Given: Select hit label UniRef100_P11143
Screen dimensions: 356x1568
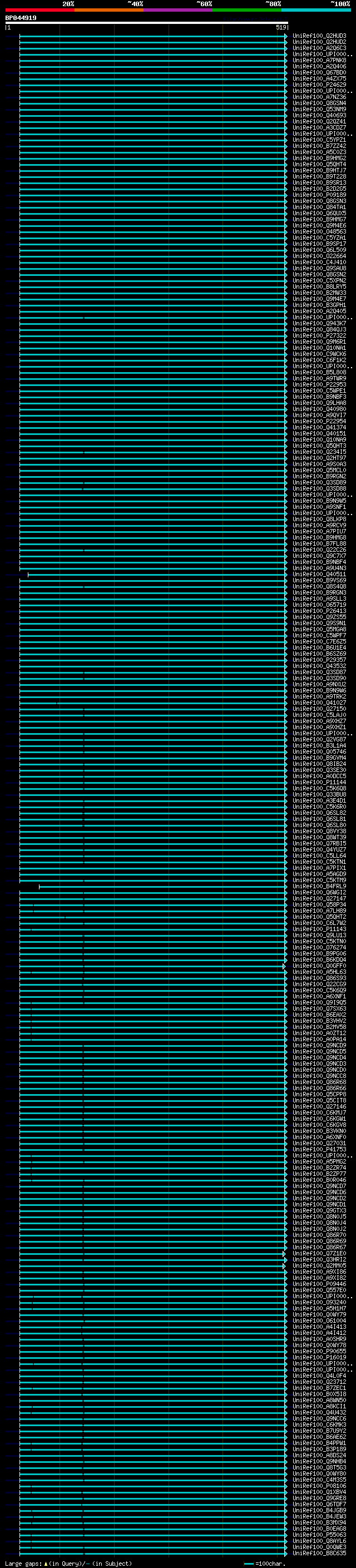Looking at the screenshot, I should tap(319, 929).
